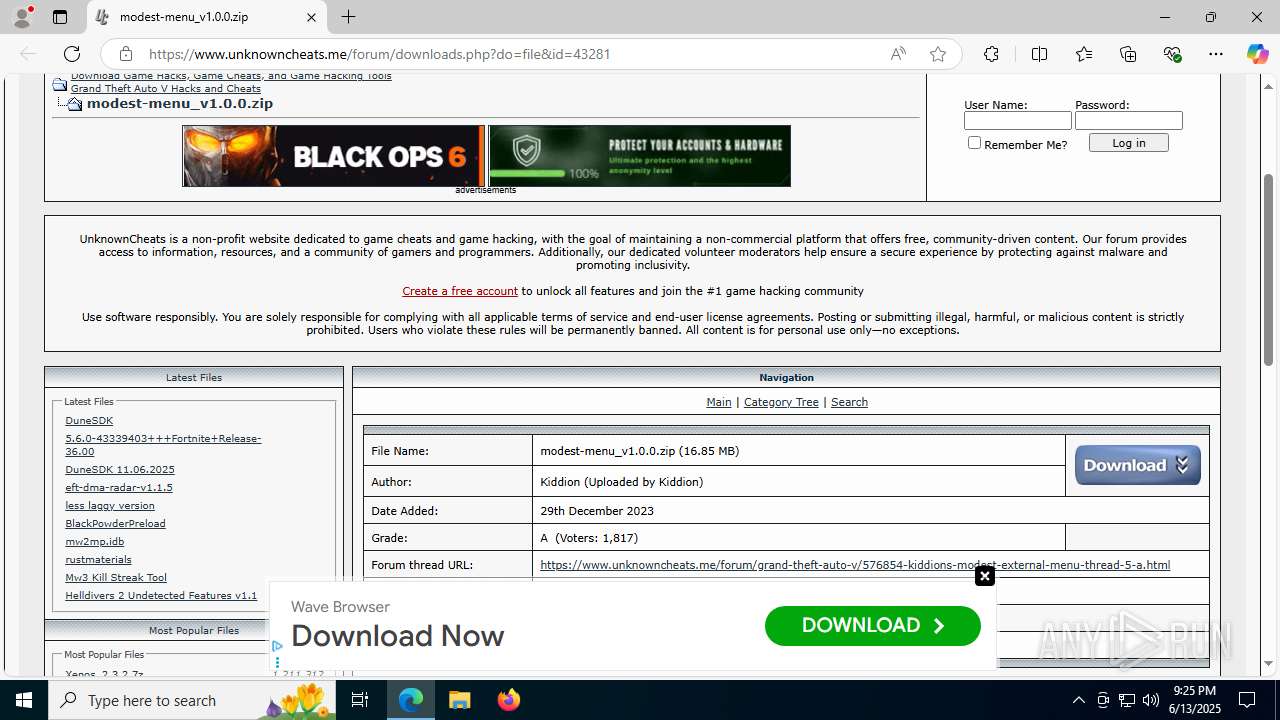Image resolution: width=1280 pixels, height=720 pixels.
Task: Open mw2mp.idb file link
Action: click(95, 542)
